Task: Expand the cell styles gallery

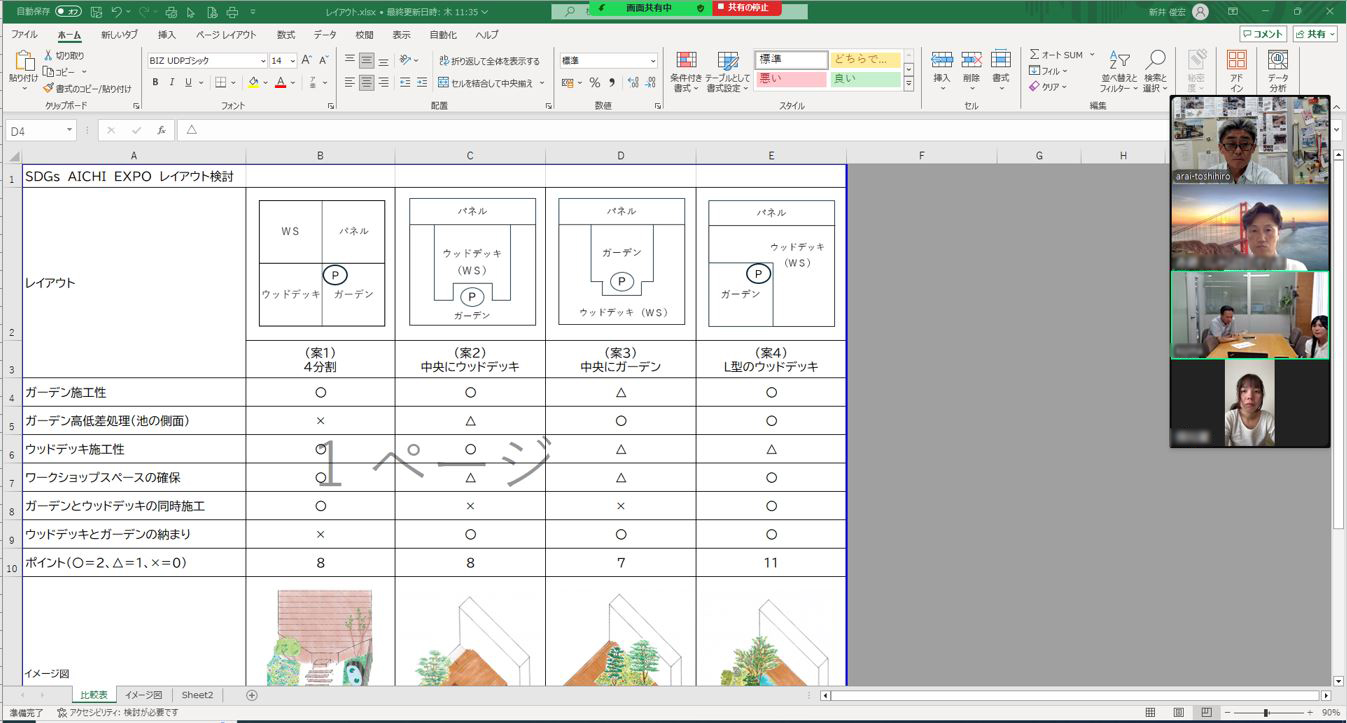Action: [909, 85]
